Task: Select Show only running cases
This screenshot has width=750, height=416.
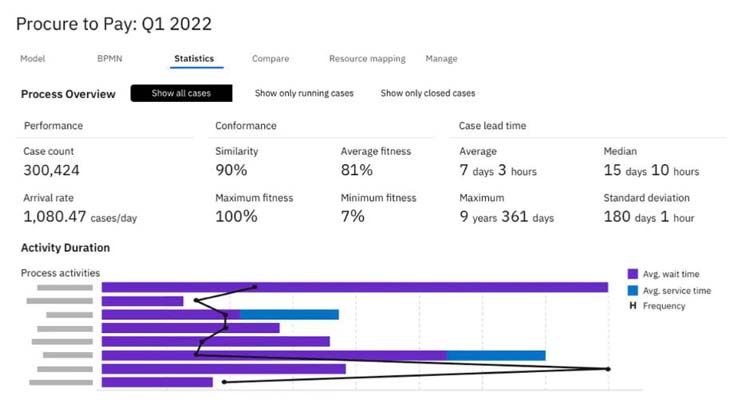Action: 304,93
